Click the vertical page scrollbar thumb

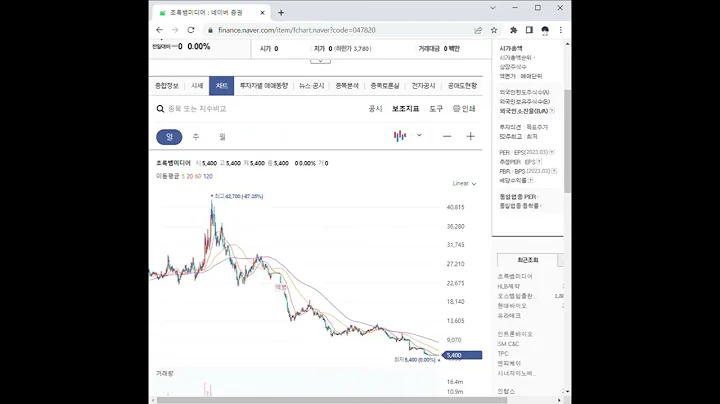tap(568, 141)
